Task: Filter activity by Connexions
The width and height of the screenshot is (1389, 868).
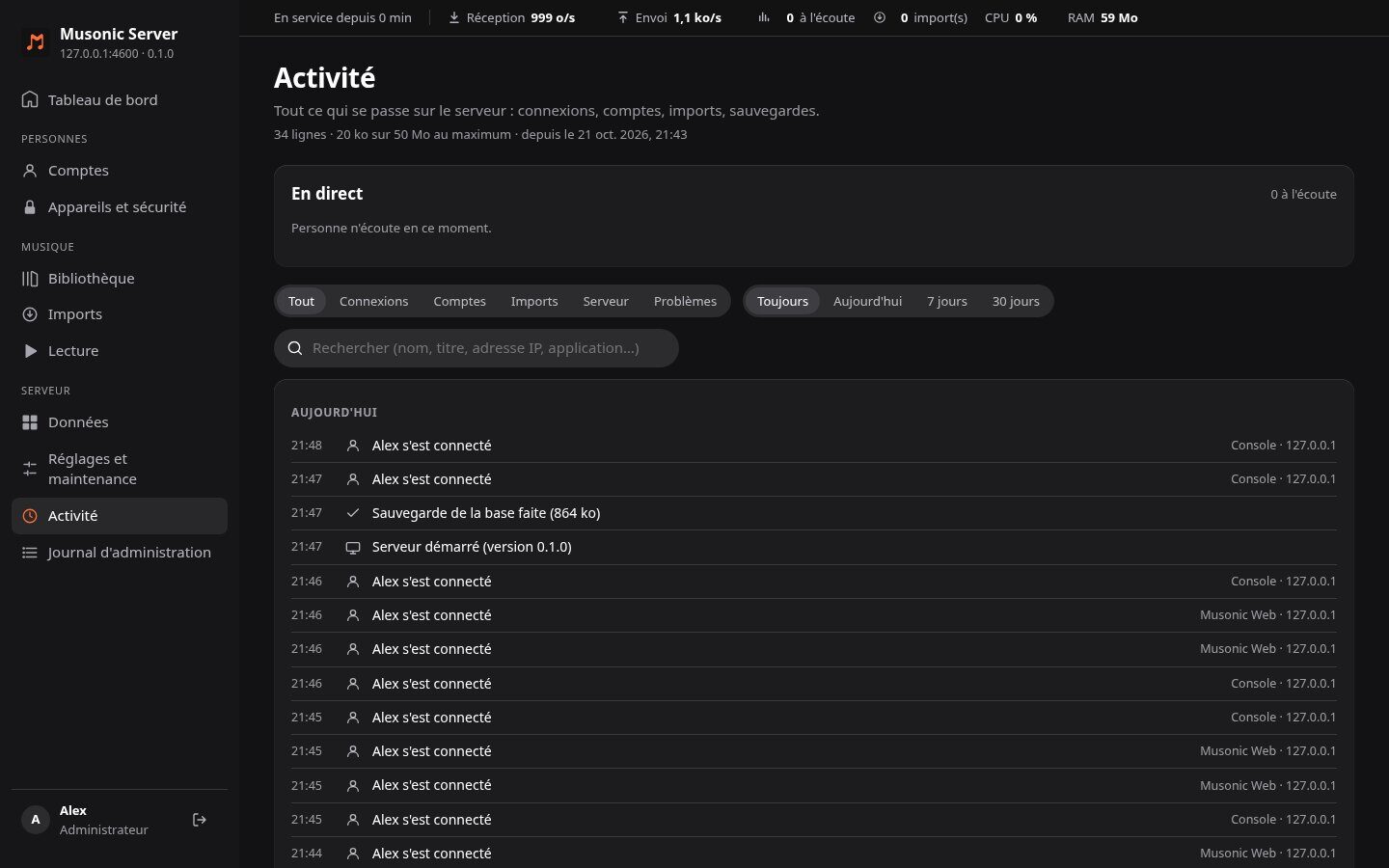Action: pos(374,301)
